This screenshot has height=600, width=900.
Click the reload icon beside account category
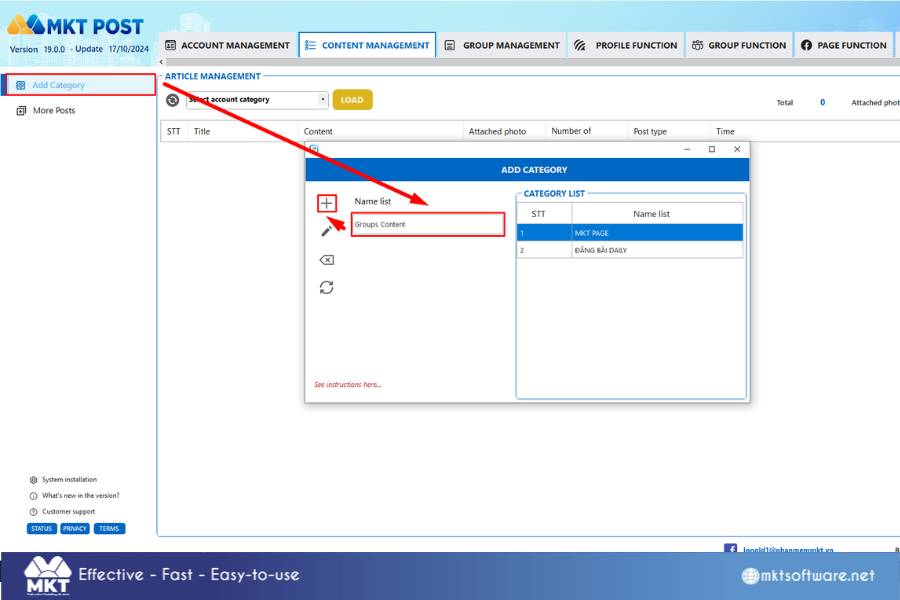tap(173, 100)
